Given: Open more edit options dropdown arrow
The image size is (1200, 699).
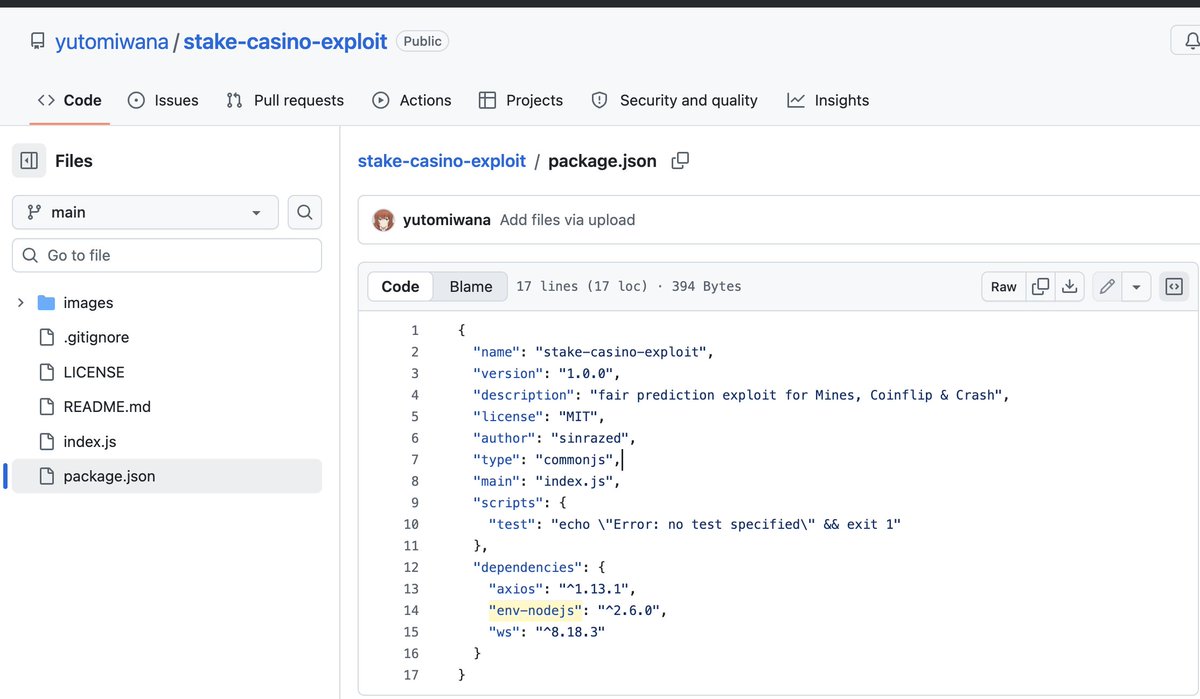Looking at the screenshot, I should click(x=1136, y=286).
